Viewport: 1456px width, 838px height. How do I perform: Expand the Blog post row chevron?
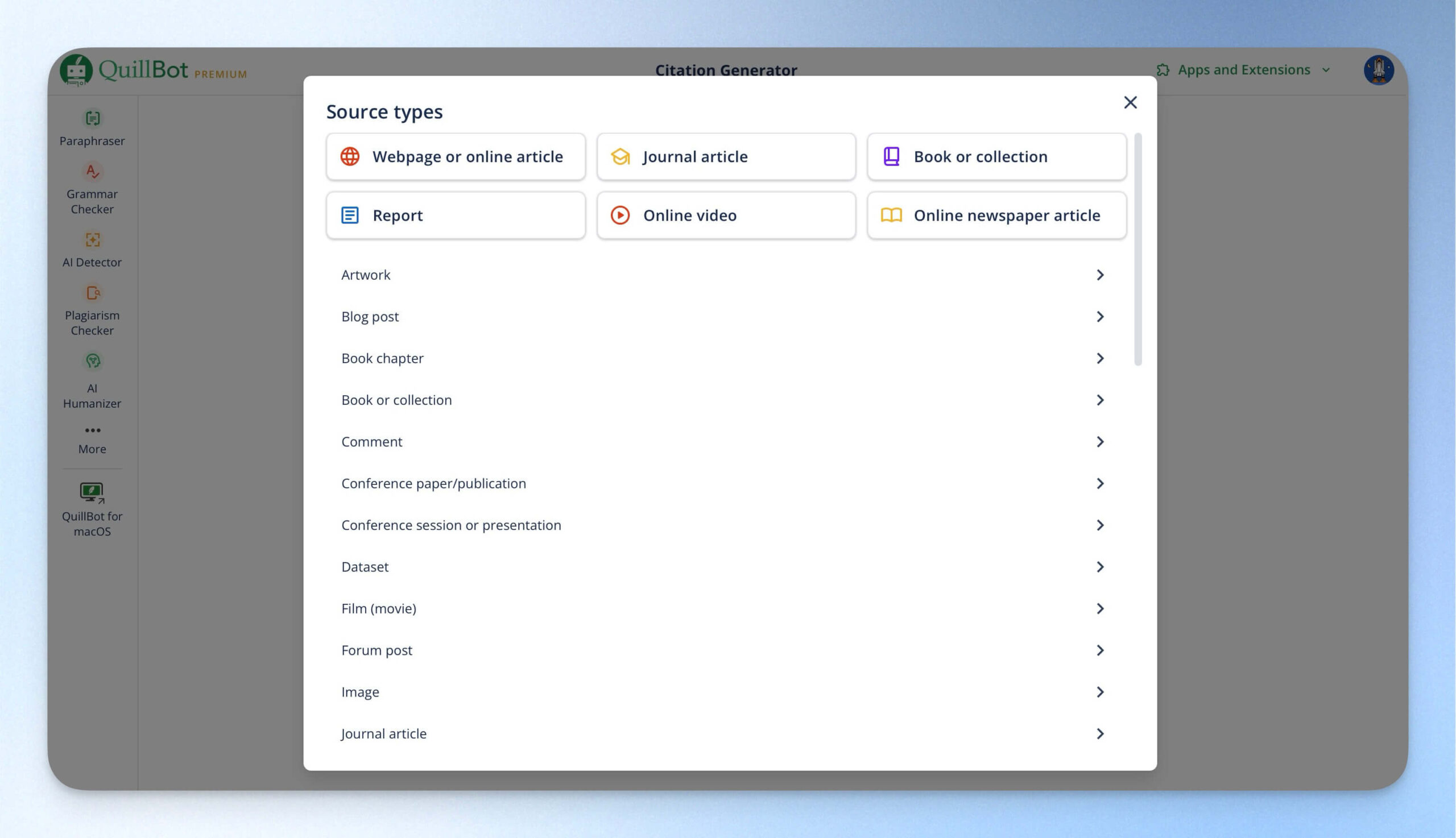(1099, 317)
